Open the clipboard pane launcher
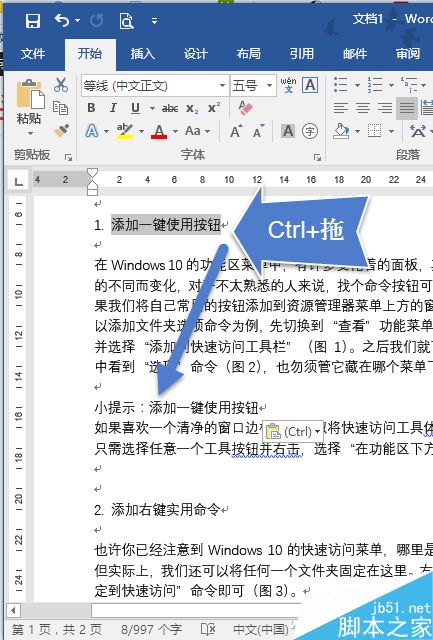 point(68,157)
